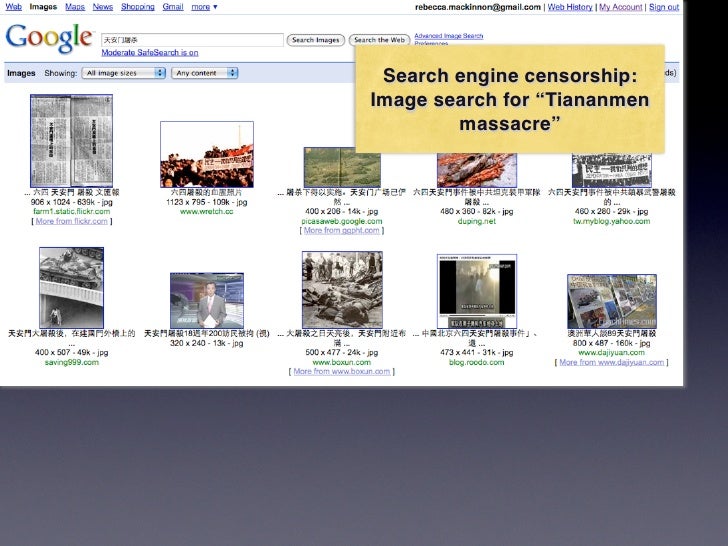Open the blog.roodo.com video frame thumbnail
This screenshot has width=728, height=546.
click(477, 291)
